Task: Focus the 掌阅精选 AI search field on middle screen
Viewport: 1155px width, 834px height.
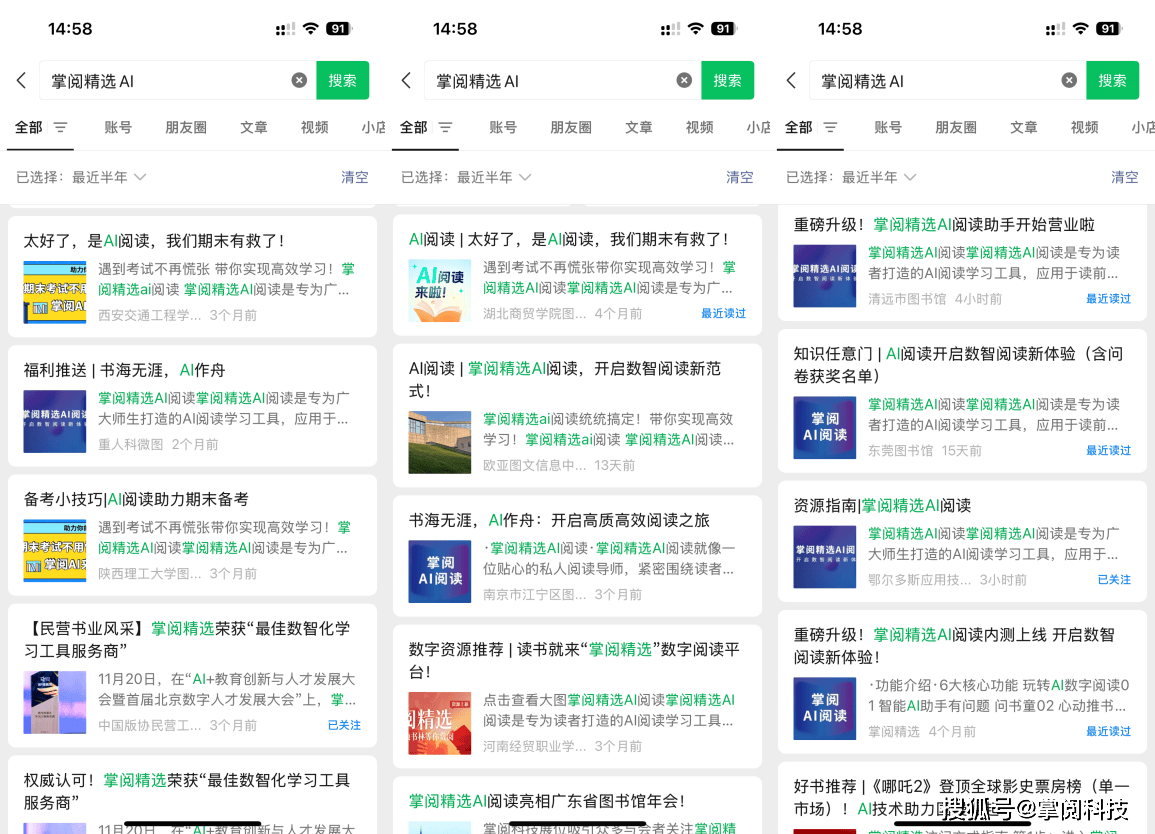Action: (563, 80)
